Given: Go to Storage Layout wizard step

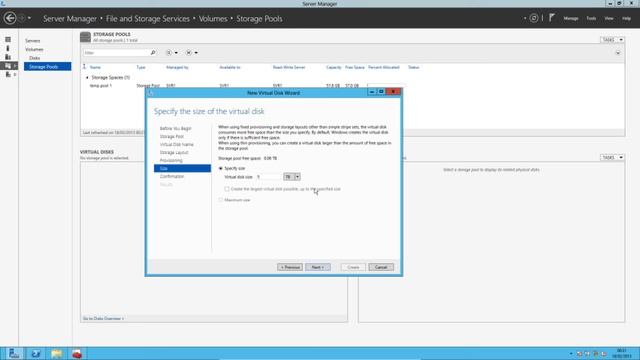Looking at the screenshot, I should tap(174, 152).
